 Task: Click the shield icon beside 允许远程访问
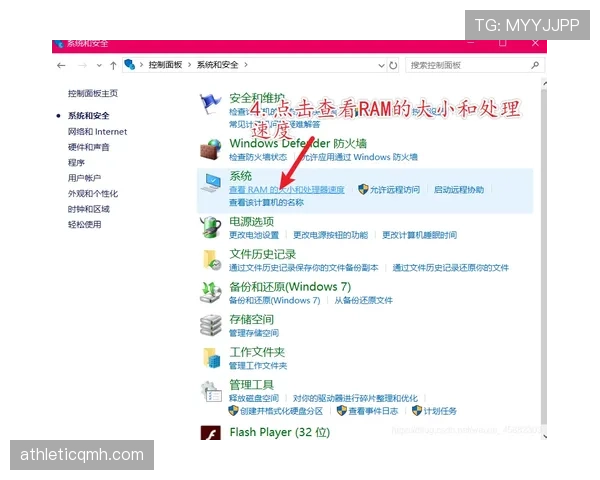coord(363,189)
